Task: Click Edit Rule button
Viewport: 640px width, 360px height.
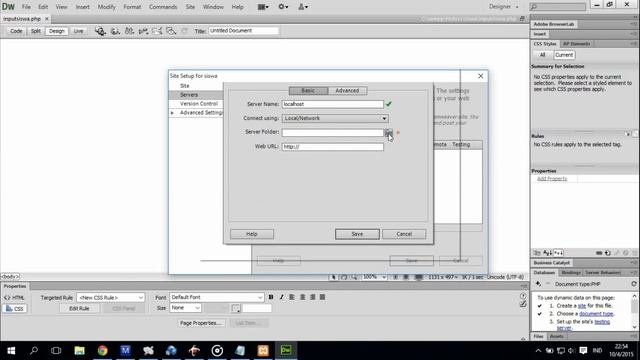Action: pyautogui.click(x=79, y=308)
